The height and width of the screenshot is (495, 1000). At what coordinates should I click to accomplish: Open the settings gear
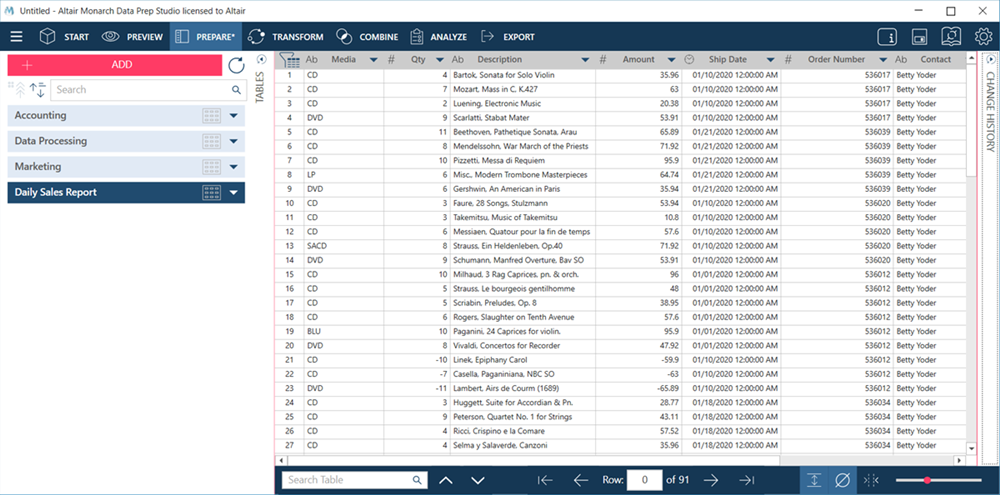(982, 37)
